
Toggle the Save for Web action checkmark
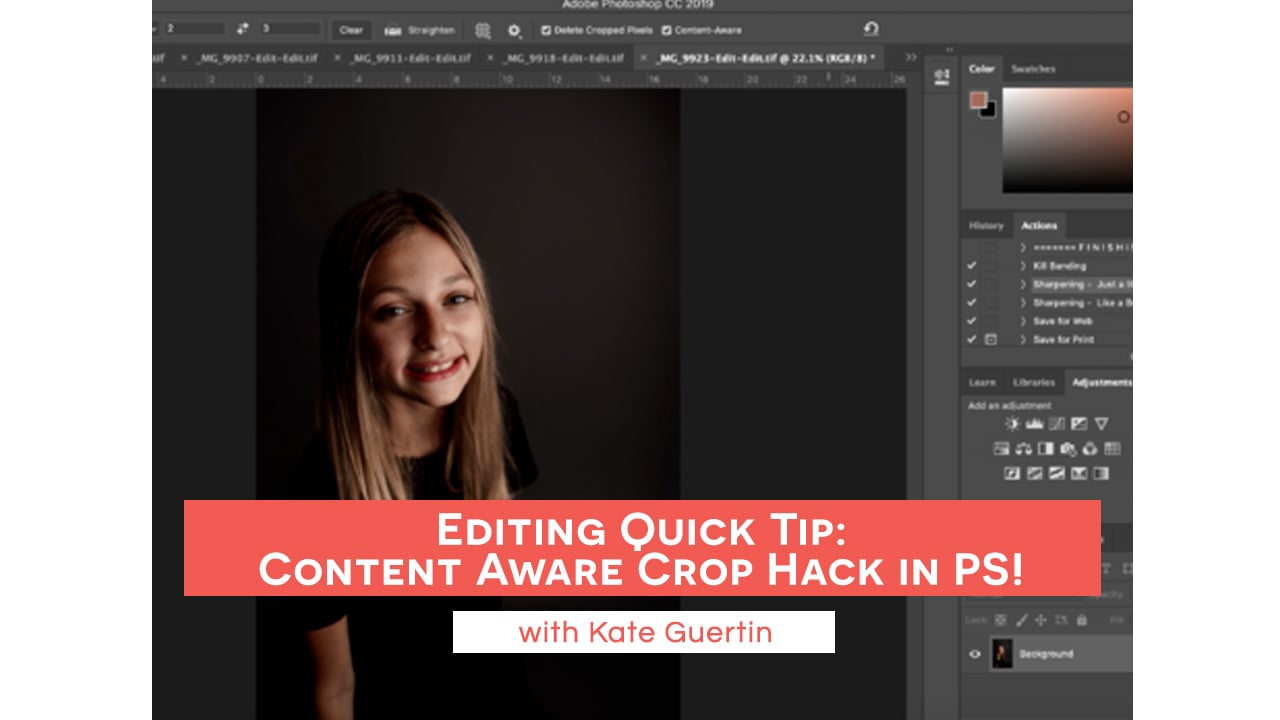tap(972, 321)
